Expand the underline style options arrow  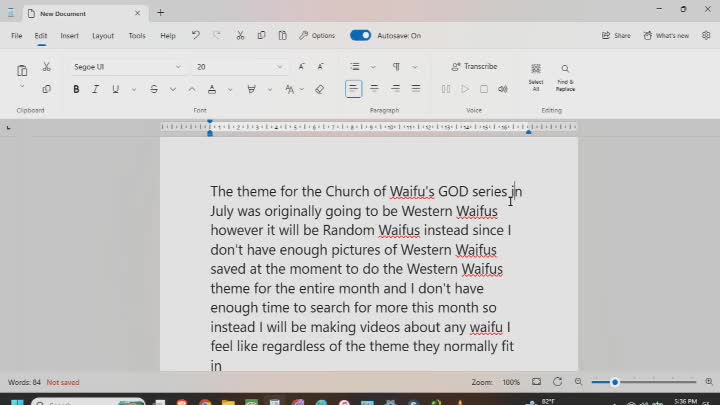coord(134,90)
